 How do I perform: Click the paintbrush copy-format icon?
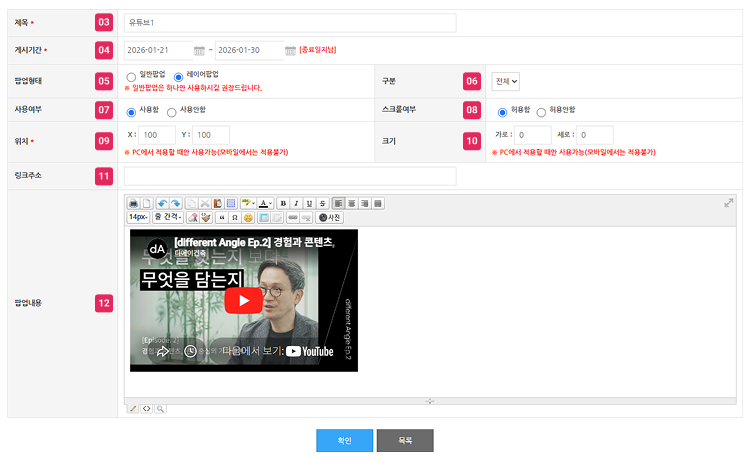[206, 218]
